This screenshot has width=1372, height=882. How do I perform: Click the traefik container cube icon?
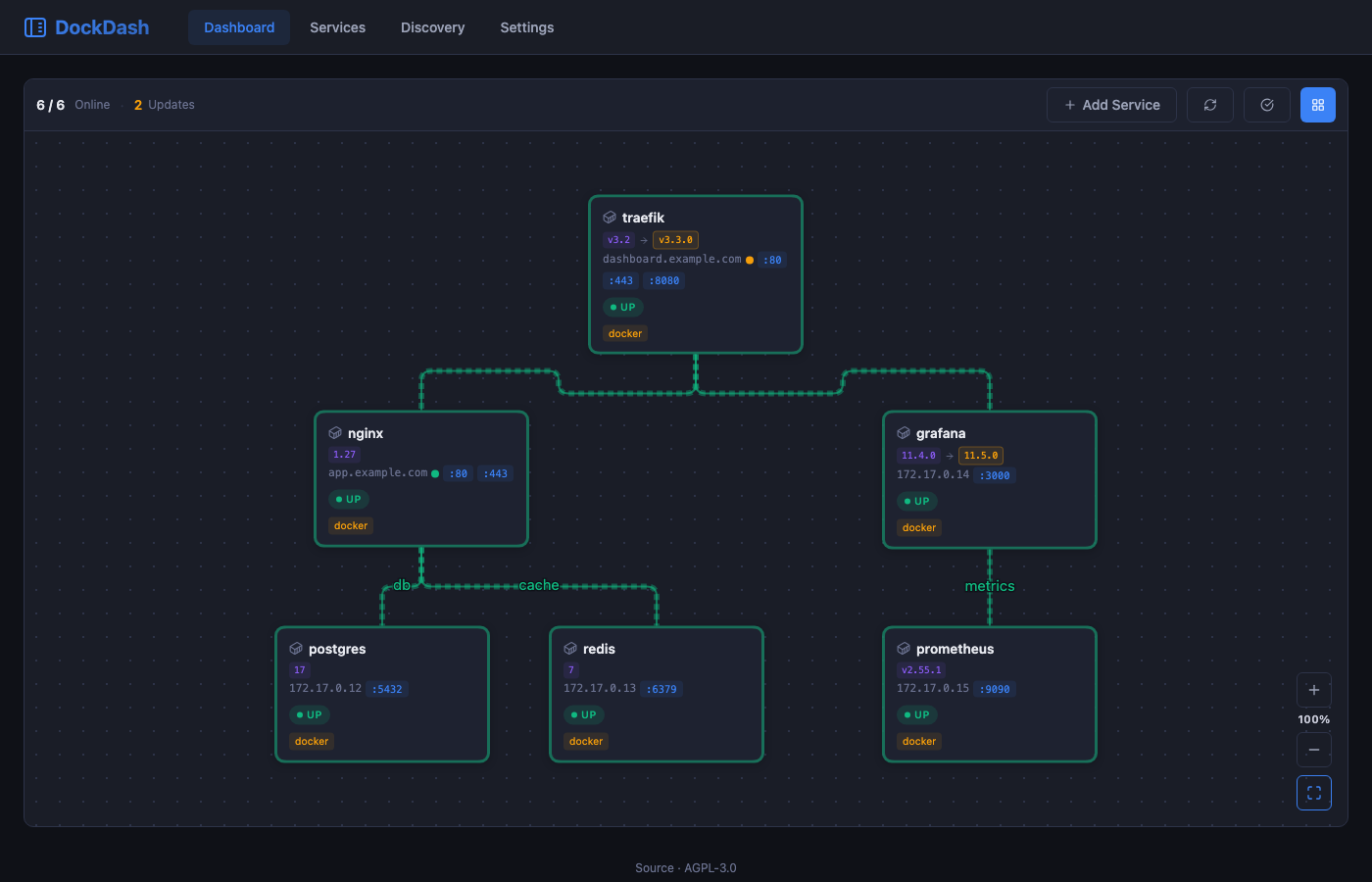point(610,218)
